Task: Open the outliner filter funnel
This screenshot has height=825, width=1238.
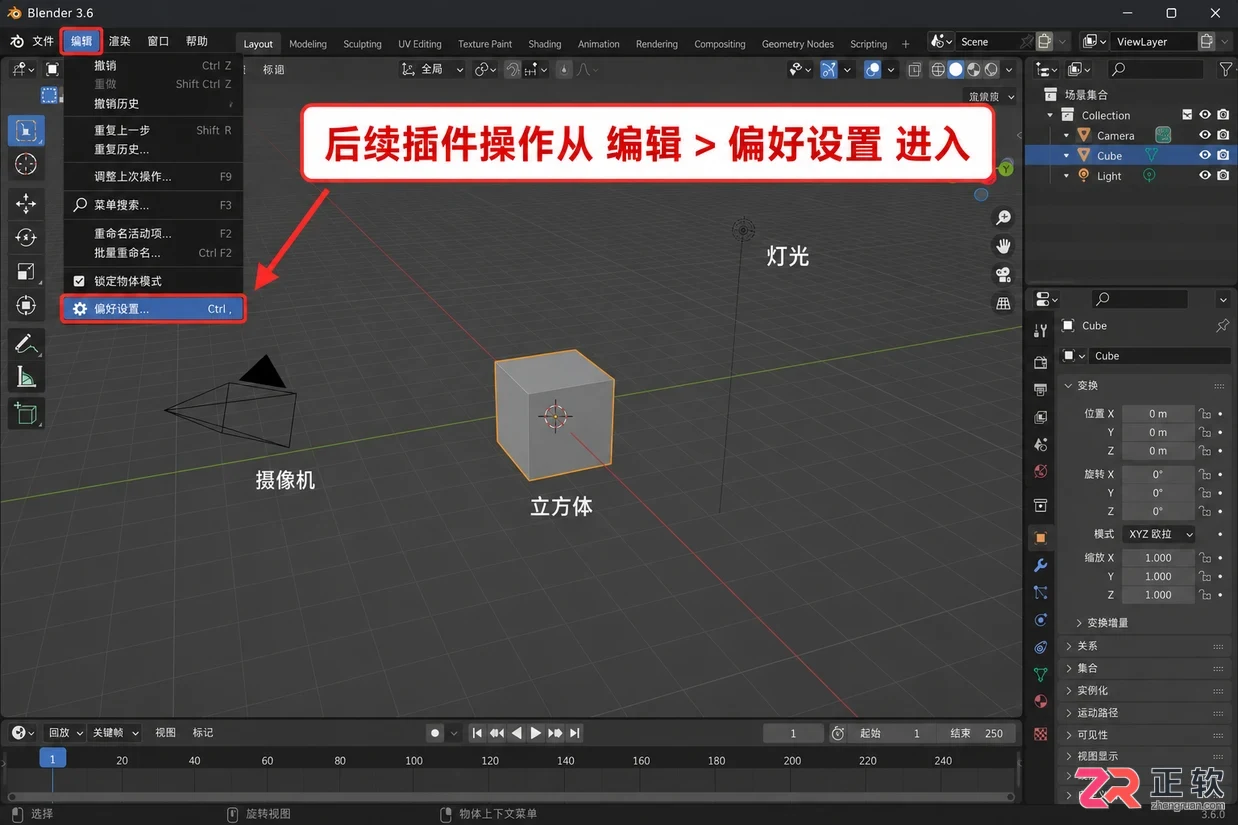Action: tap(1226, 69)
